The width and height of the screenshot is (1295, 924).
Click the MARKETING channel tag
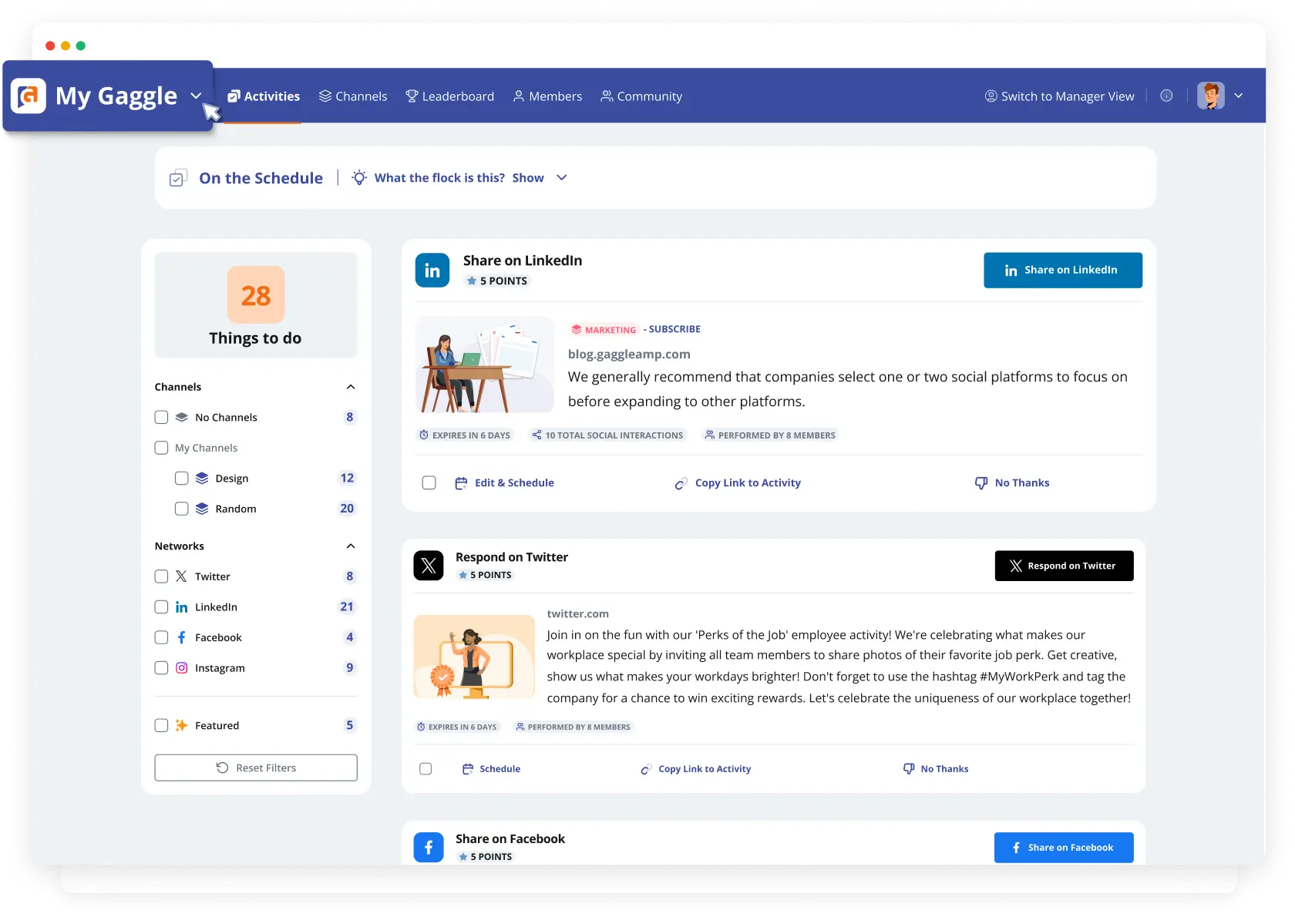pos(604,330)
